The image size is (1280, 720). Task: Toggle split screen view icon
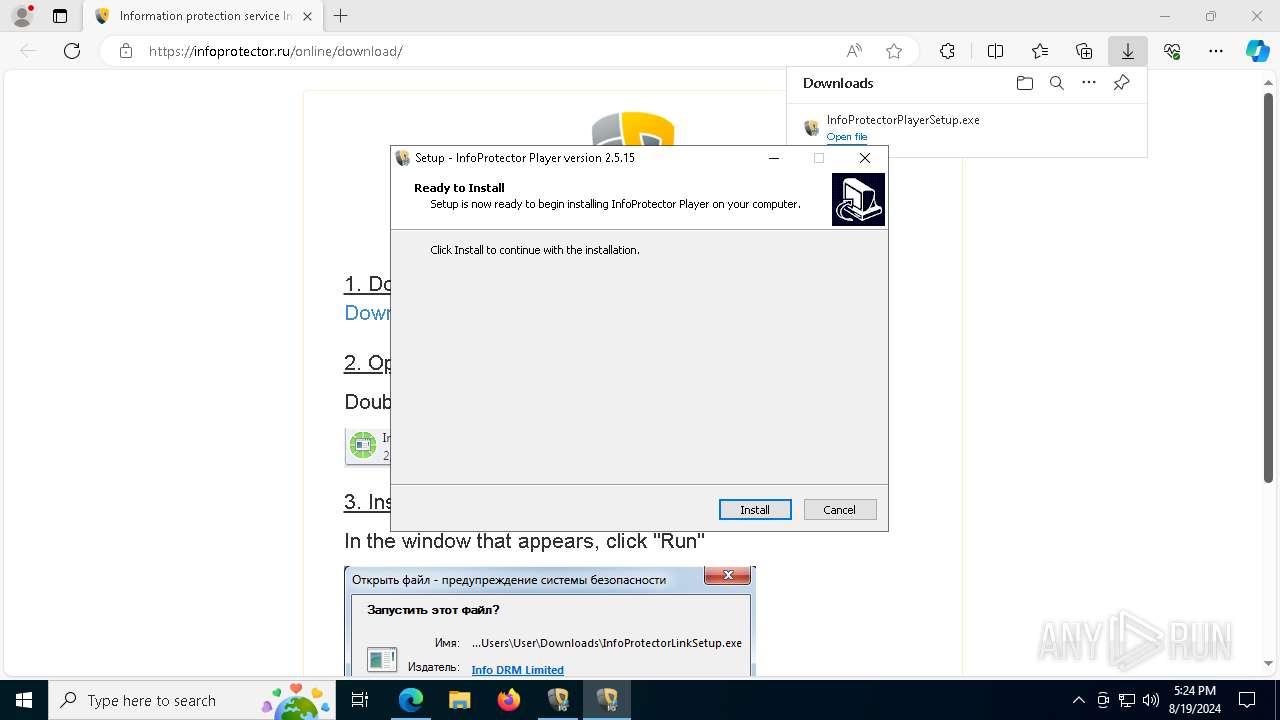(995, 51)
